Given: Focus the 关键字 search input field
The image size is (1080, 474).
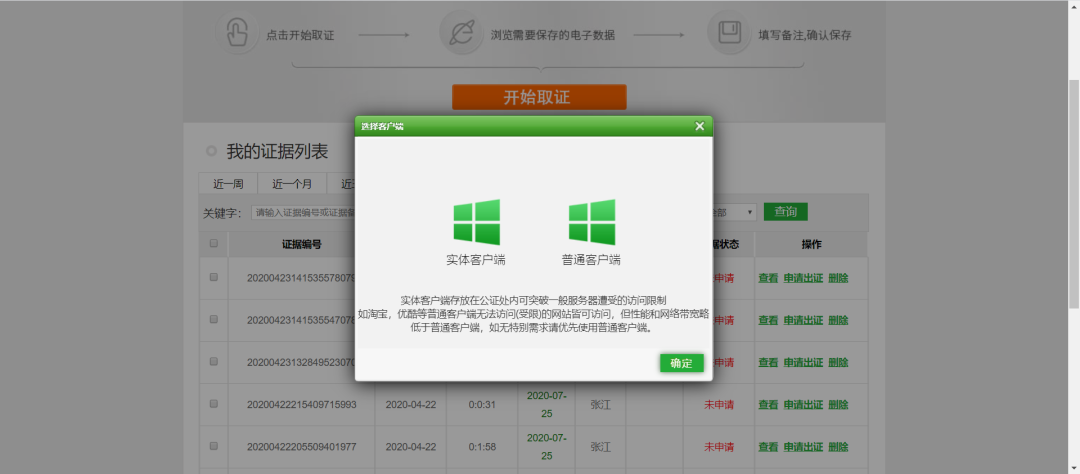Looking at the screenshot, I should pyautogui.click(x=303, y=213).
